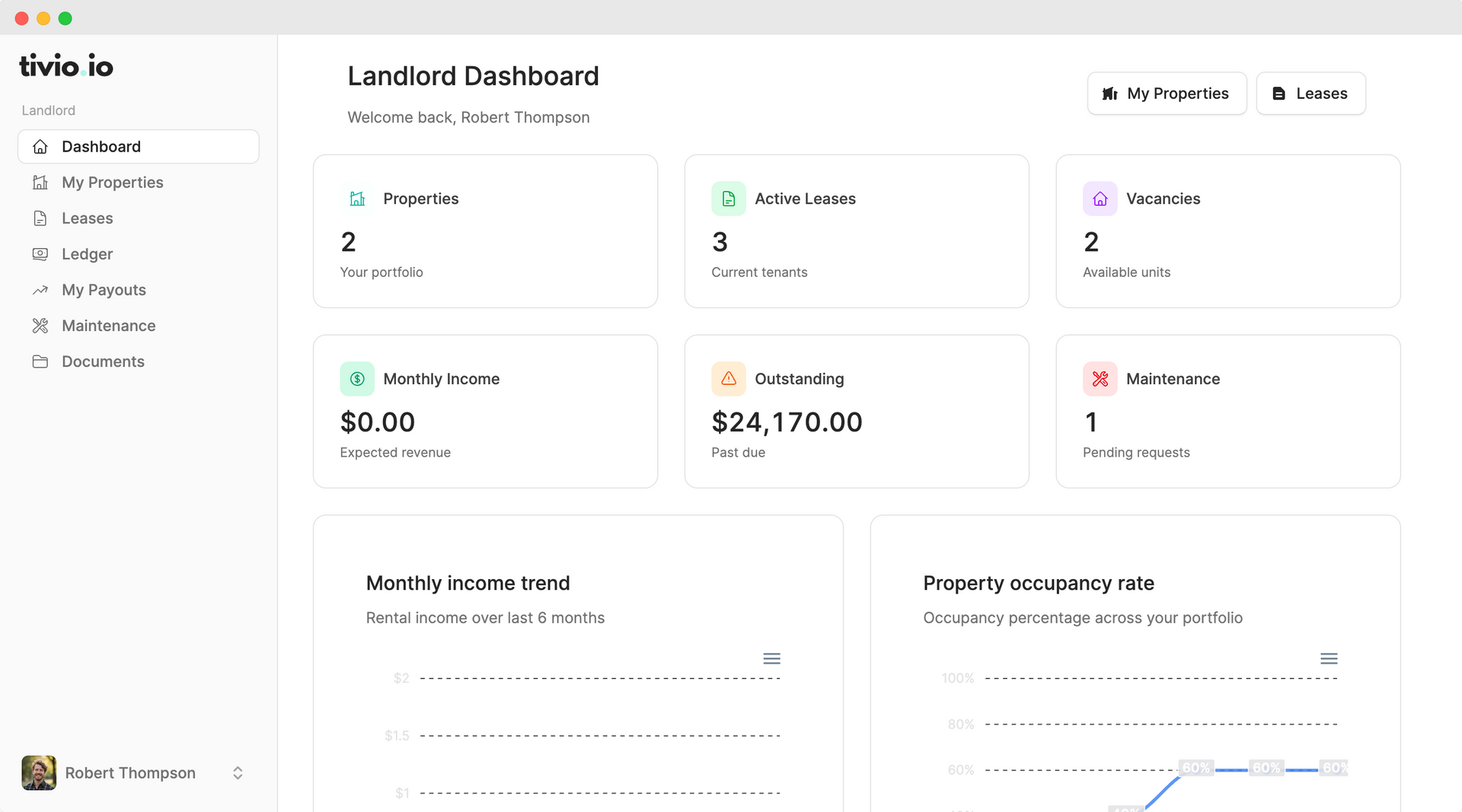Click the Outstanding warning triangle icon
Image resolution: width=1462 pixels, height=812 pixels.
728,378
